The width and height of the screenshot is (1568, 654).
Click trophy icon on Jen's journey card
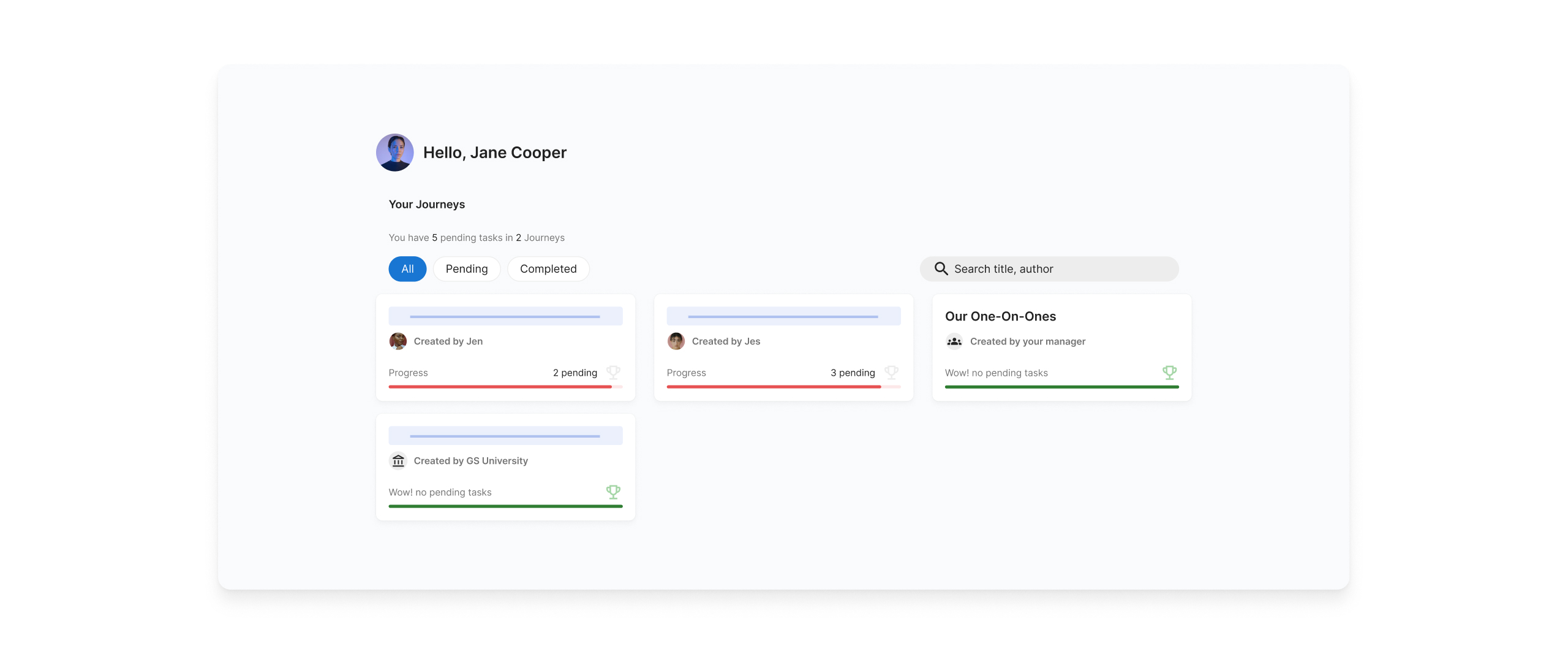point(613,372)
